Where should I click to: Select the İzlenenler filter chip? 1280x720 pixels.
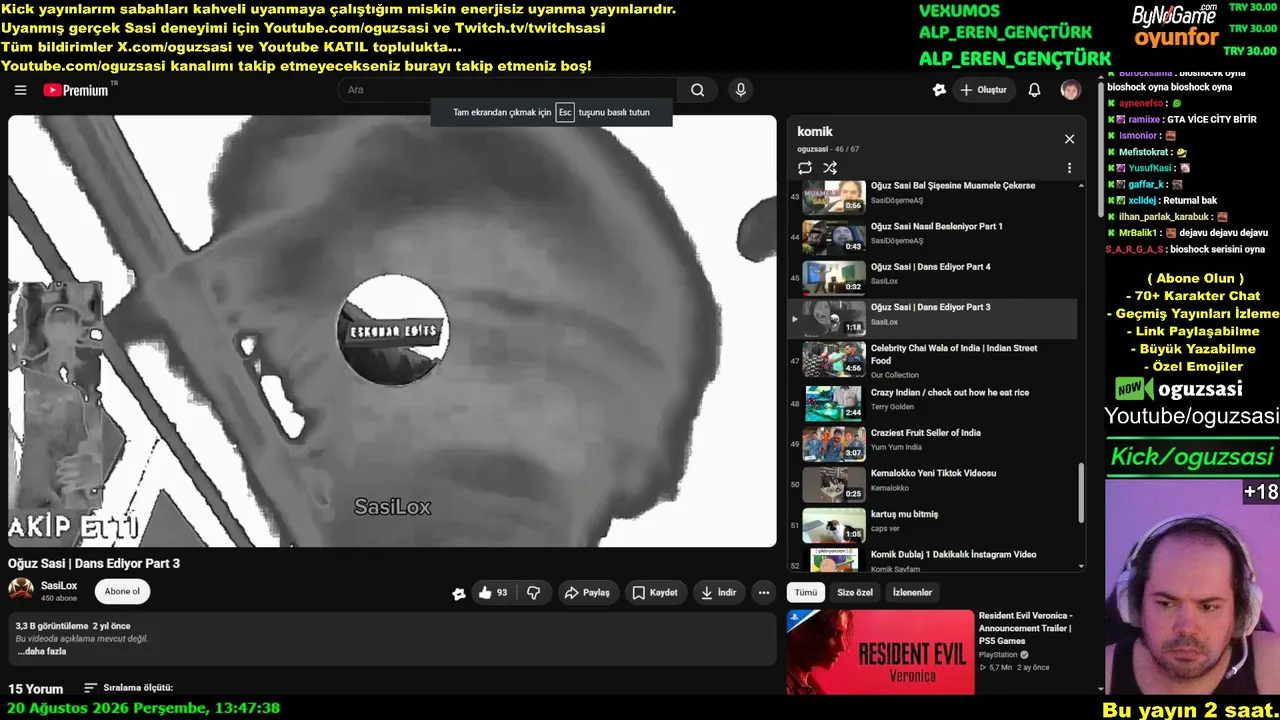click(x=912, y=592)
